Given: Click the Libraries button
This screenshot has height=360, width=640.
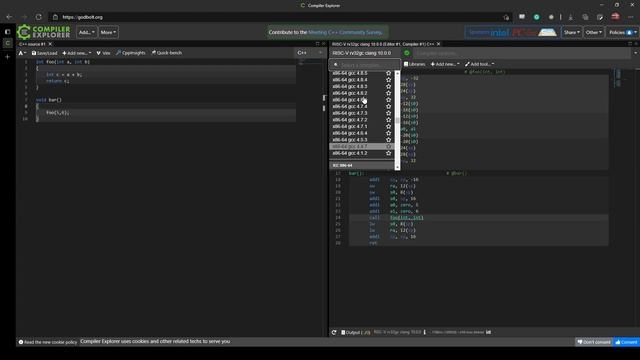Looking at the screenshot, I should pos(414,64).
